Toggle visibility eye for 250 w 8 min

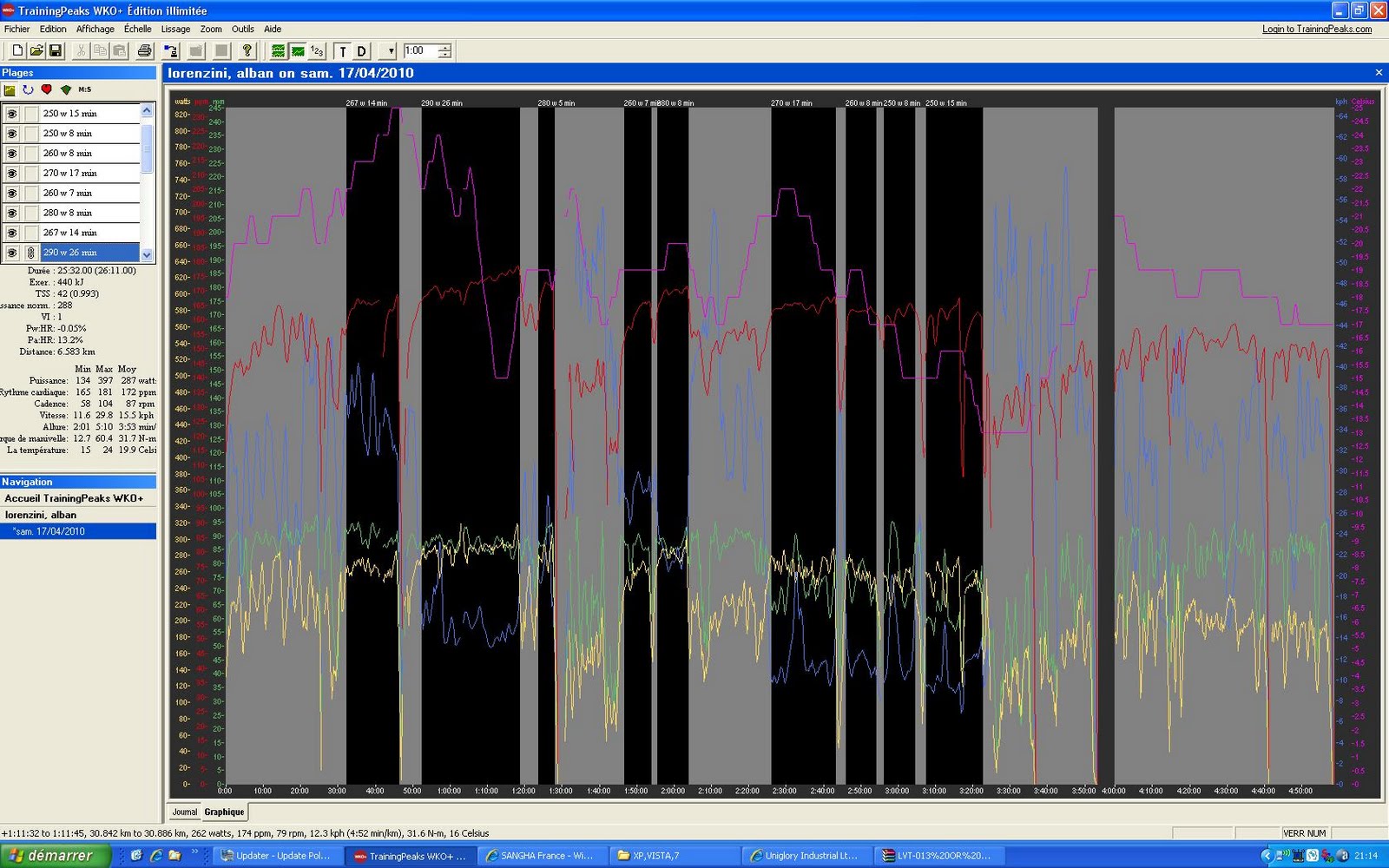click(11, 134)
